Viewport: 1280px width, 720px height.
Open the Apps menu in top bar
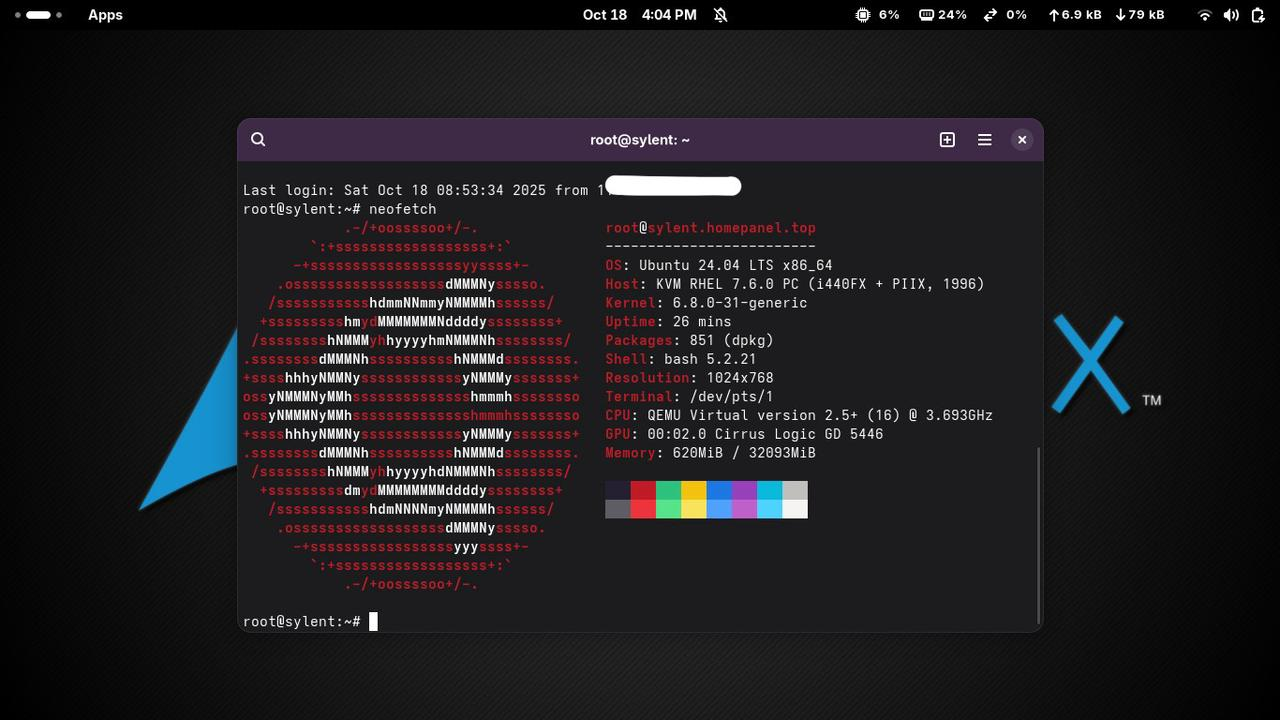point(105,15)
